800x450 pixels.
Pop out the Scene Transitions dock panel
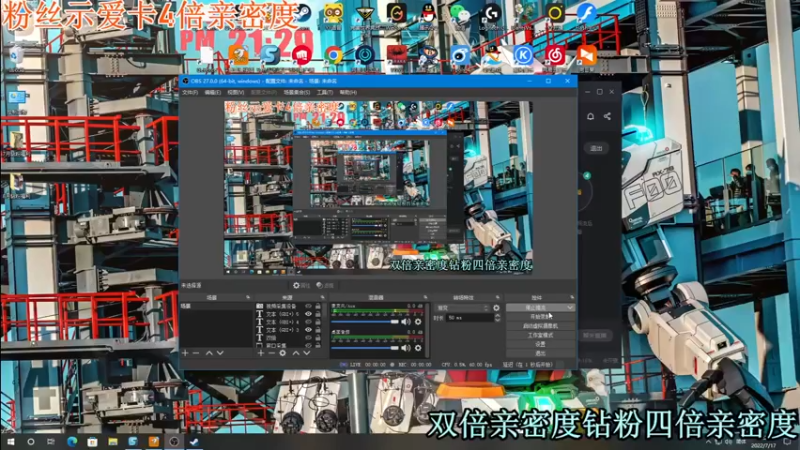(x=497, y=297)
